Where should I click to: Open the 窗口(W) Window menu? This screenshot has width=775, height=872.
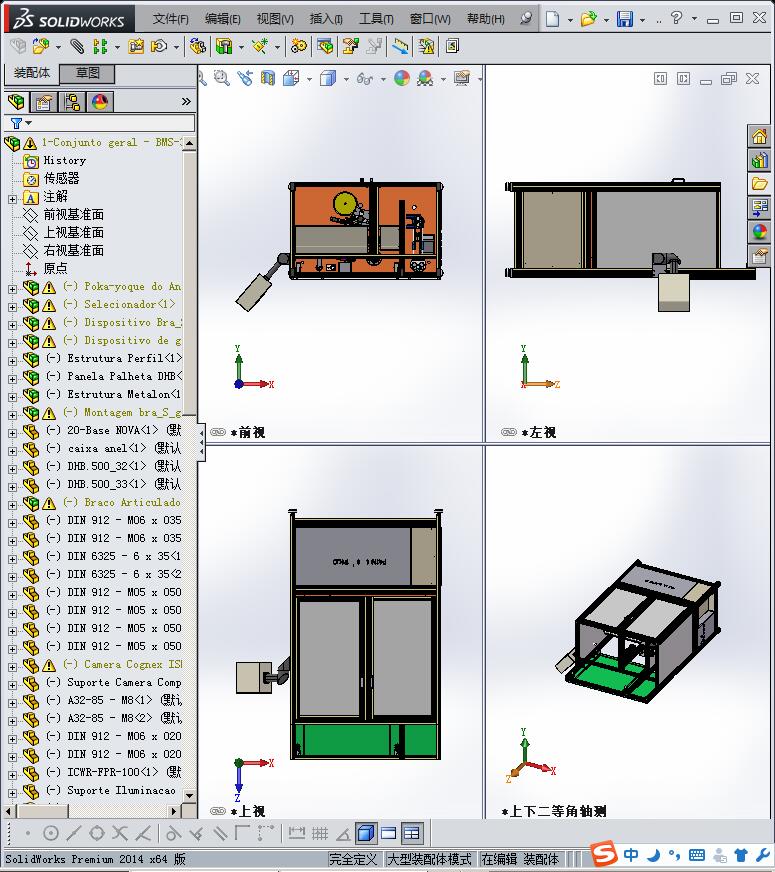[430, 19]
